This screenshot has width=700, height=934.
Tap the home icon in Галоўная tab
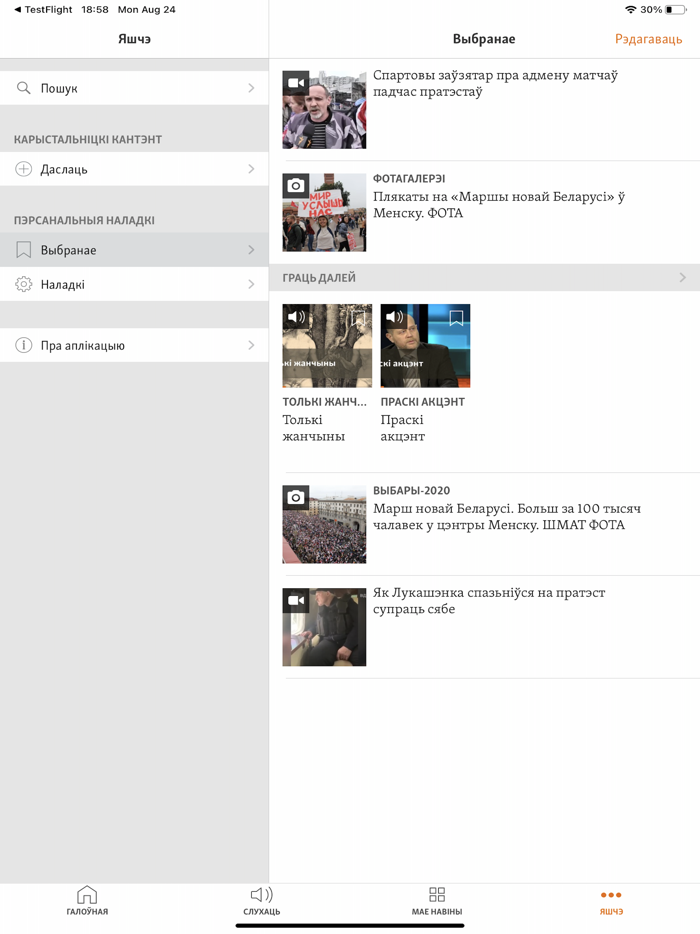click(87, 894)
